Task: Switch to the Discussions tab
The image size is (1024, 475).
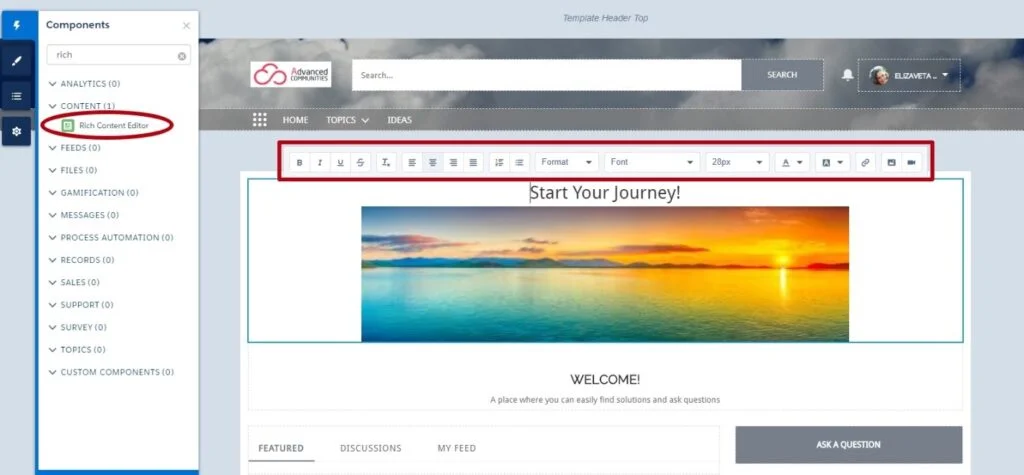Action: tap(370, 448)
